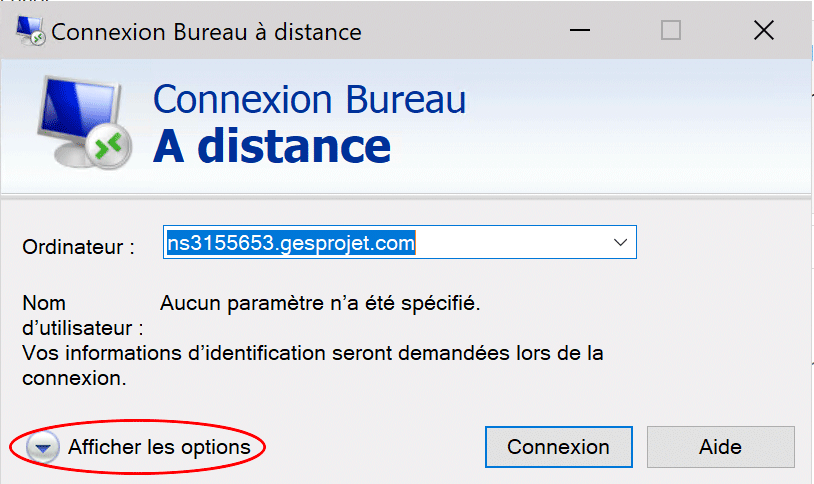Click the bold A distance banner text
This screenshot has width=814, height=484.
(x=272, y=146)
